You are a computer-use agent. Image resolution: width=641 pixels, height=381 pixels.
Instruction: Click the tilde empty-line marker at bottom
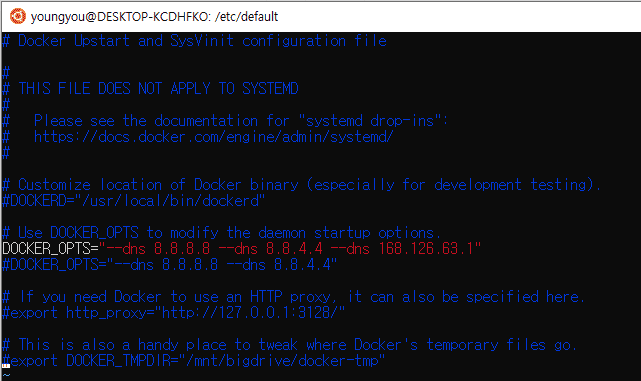coord(6,374)
